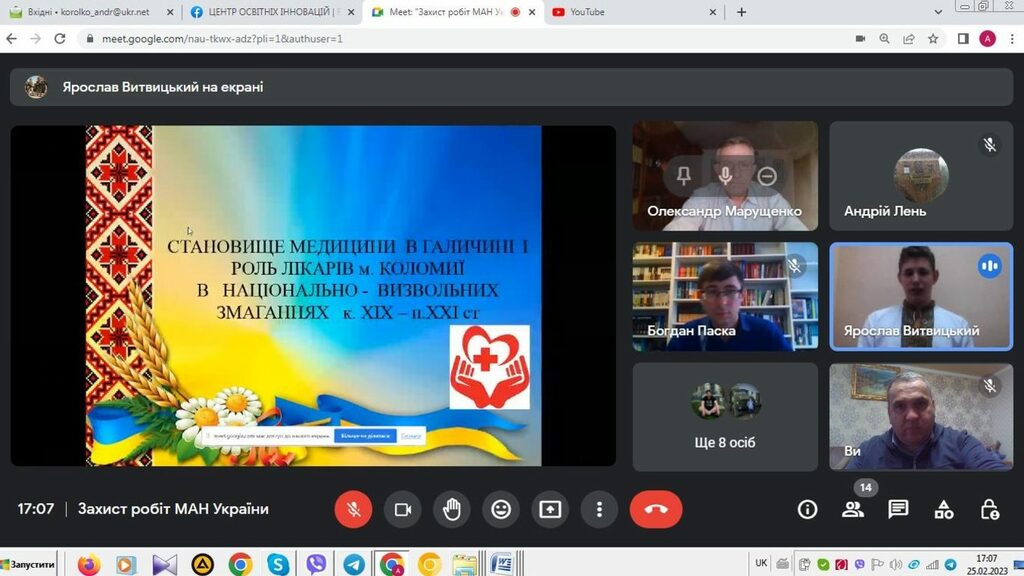Open emoji reactions panel
Image resolution: width=1024 pixels, height=576 pixels.
tap(501, 509)
